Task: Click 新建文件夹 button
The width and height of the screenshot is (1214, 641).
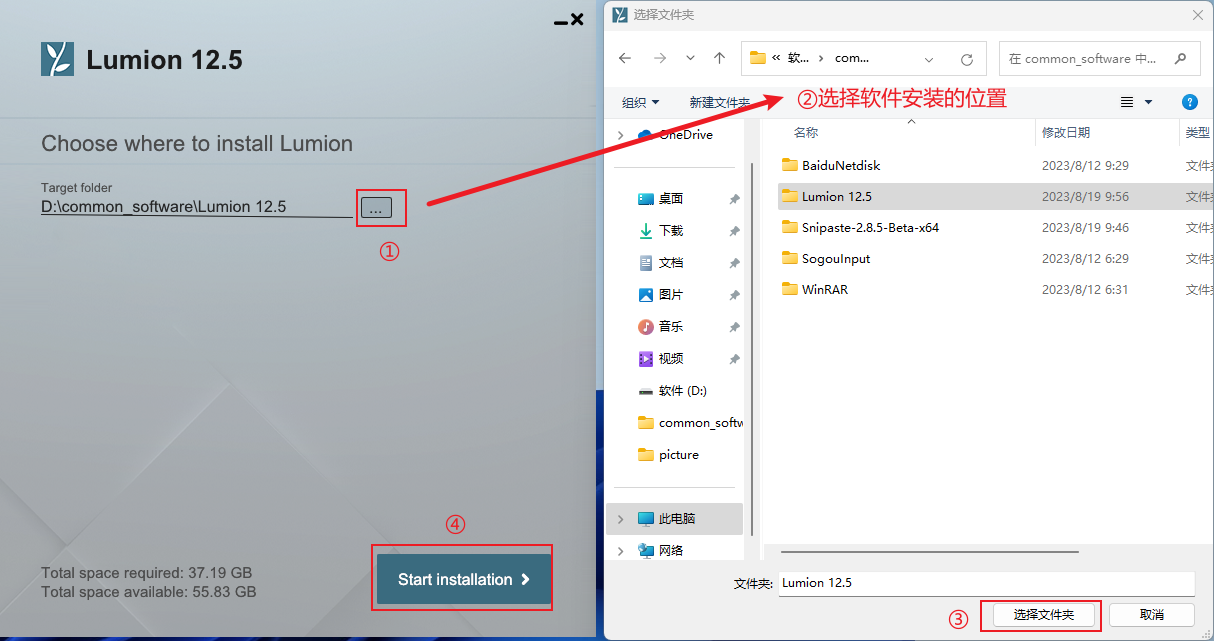Action: [719, 102]
